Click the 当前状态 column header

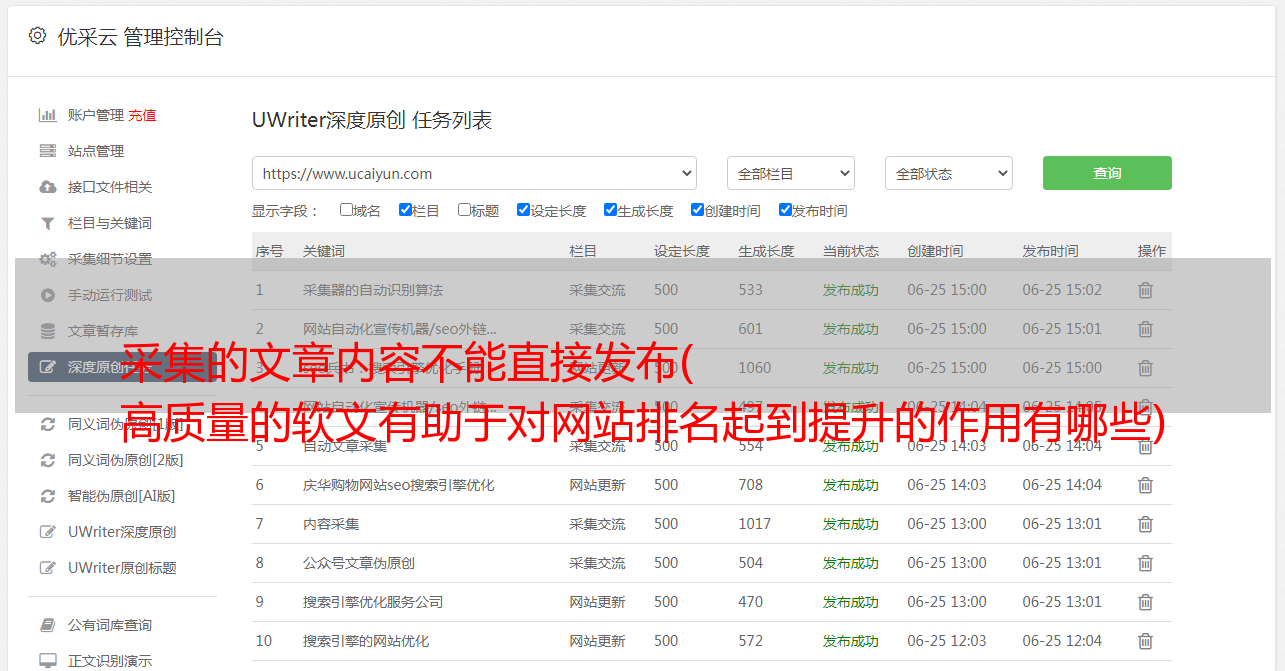(x=851, y=251)
